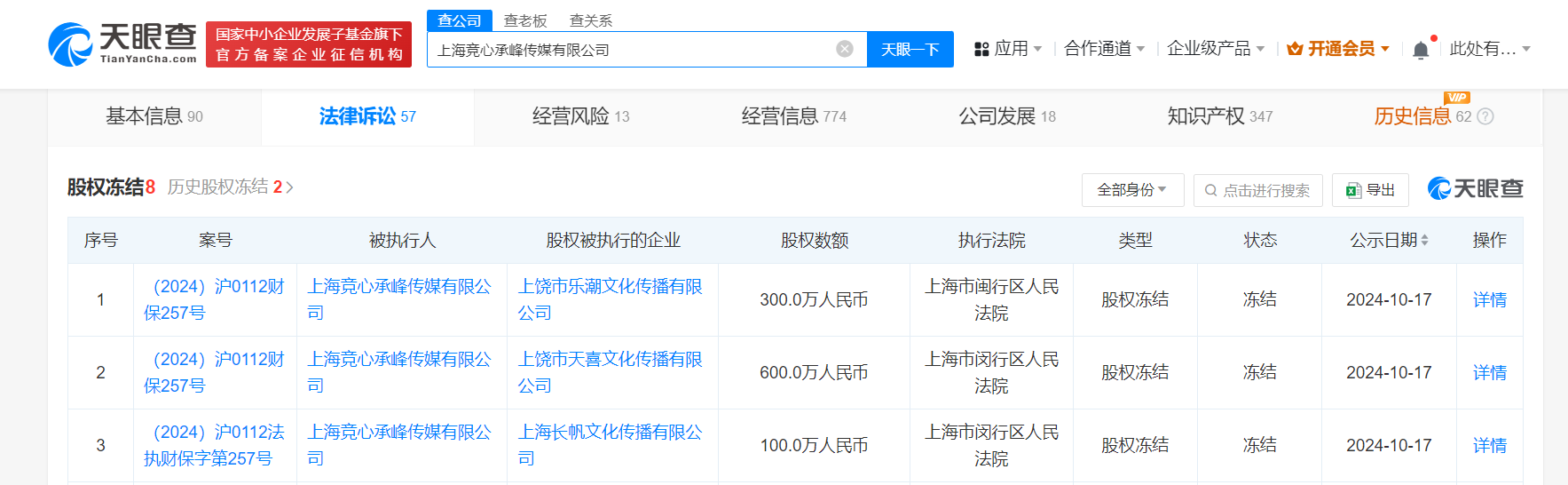Click the 股权被执行的企业 column header
This screenshot has height=485, width=1568.
[x=613, y=240]
